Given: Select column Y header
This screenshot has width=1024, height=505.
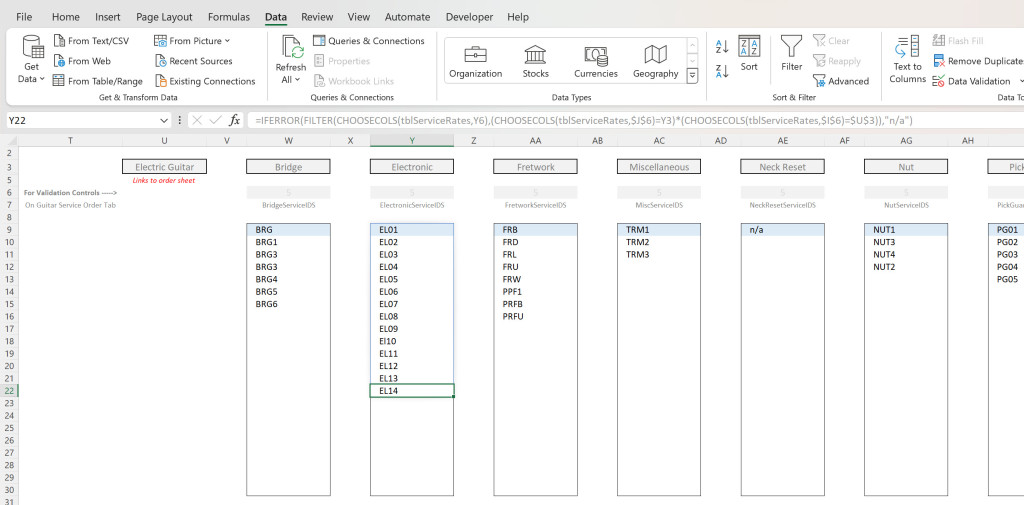Looking at the screenshot, I should pyautogui.click(x=411, y=140).
